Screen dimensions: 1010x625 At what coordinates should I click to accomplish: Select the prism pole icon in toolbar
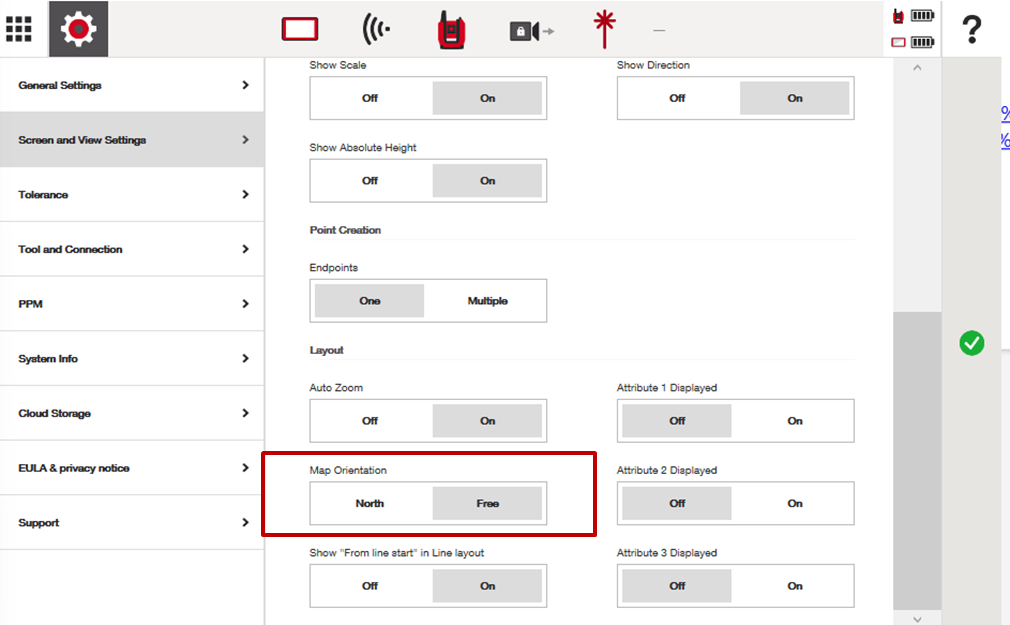603,28
